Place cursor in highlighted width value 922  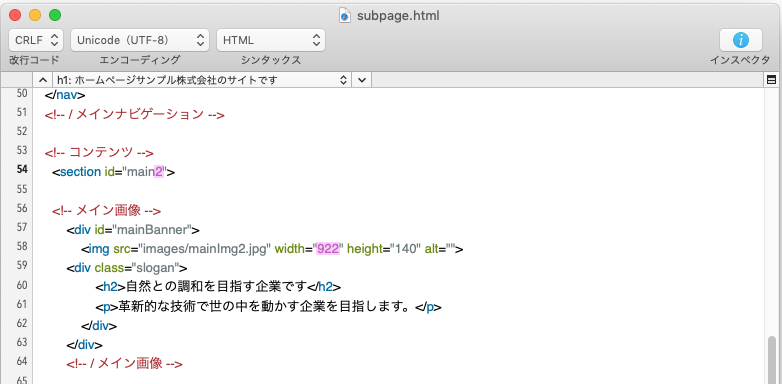click(328, 248)
